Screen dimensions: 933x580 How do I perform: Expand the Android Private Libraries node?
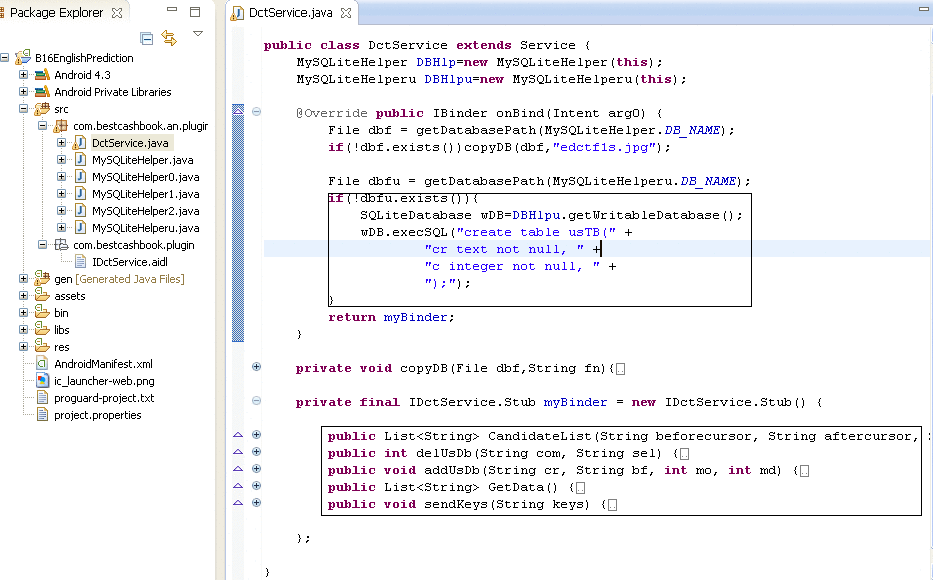tap(23, 92)
